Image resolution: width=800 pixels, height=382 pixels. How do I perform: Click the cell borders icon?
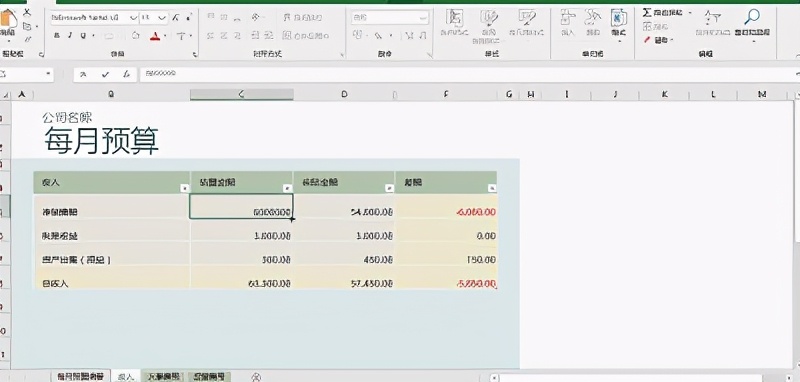(x=109, y=36)
